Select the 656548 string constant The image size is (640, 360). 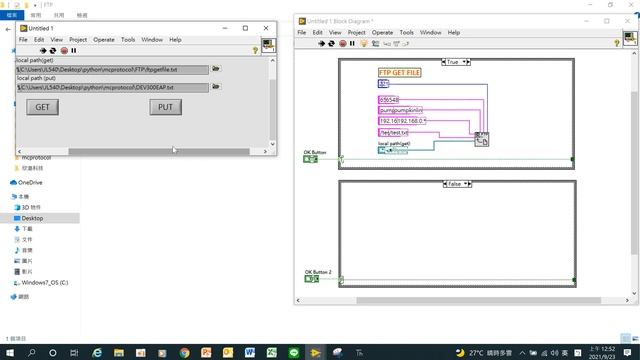(389, 100)
